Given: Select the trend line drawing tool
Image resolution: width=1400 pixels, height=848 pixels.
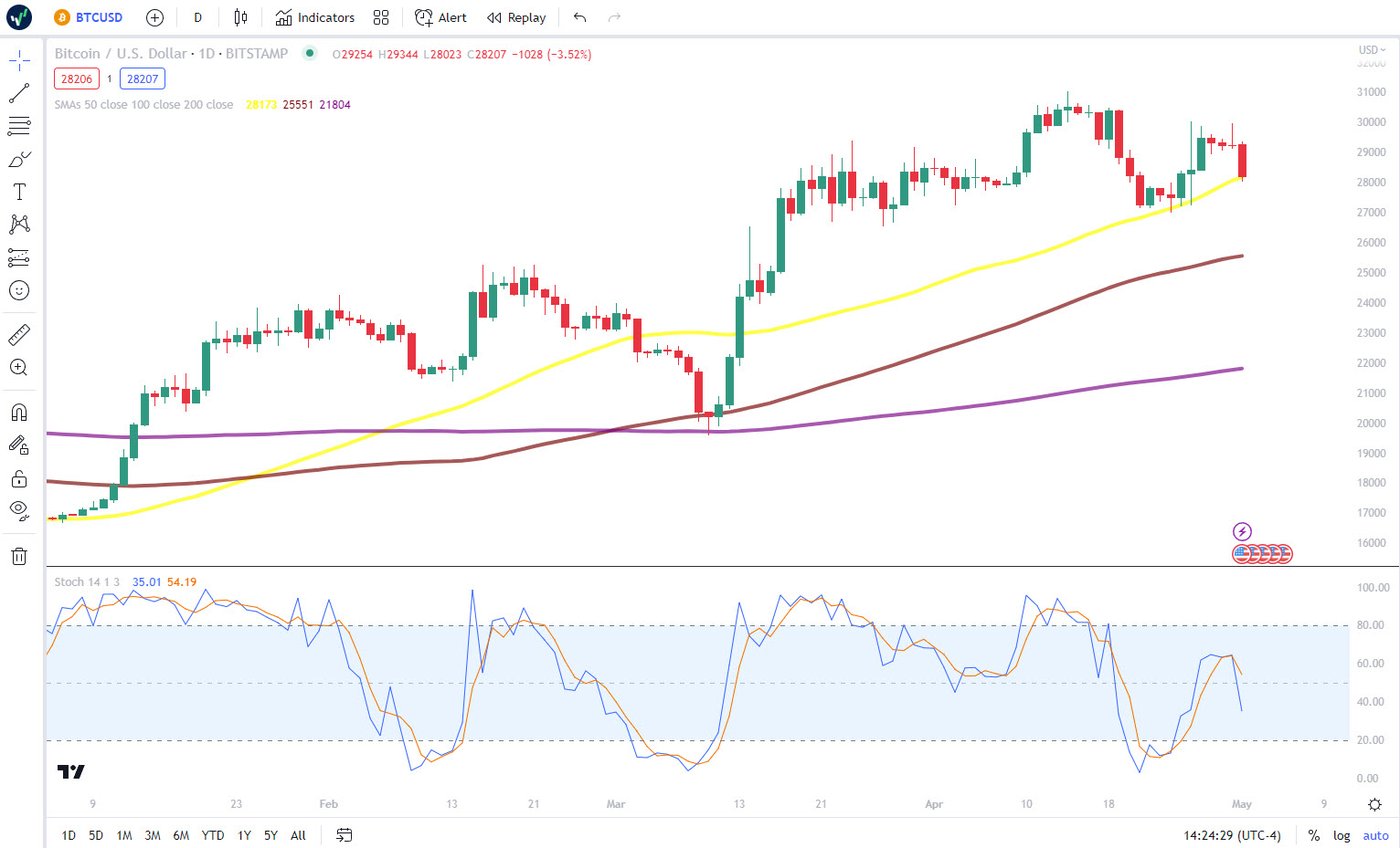Looking at the screenshot, I should click(19, 93).
